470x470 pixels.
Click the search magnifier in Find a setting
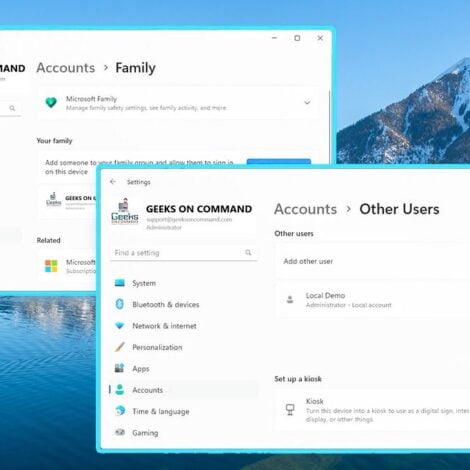pos(248,252)
